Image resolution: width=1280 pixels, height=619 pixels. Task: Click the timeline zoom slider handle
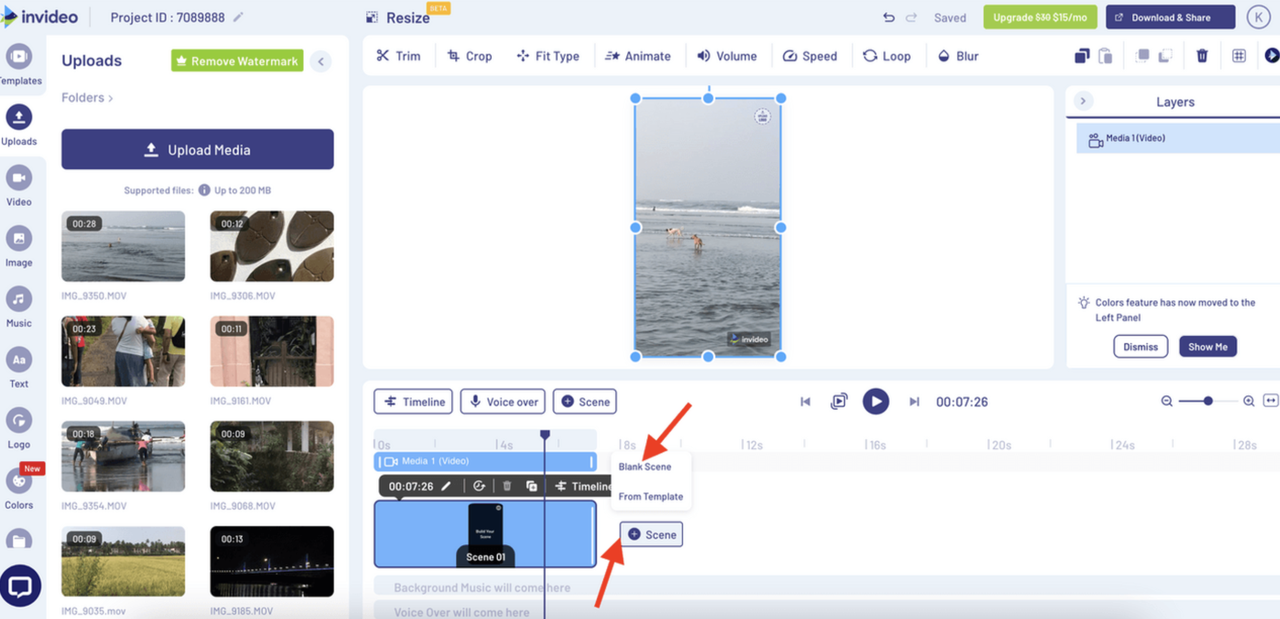pos(1208,401)
